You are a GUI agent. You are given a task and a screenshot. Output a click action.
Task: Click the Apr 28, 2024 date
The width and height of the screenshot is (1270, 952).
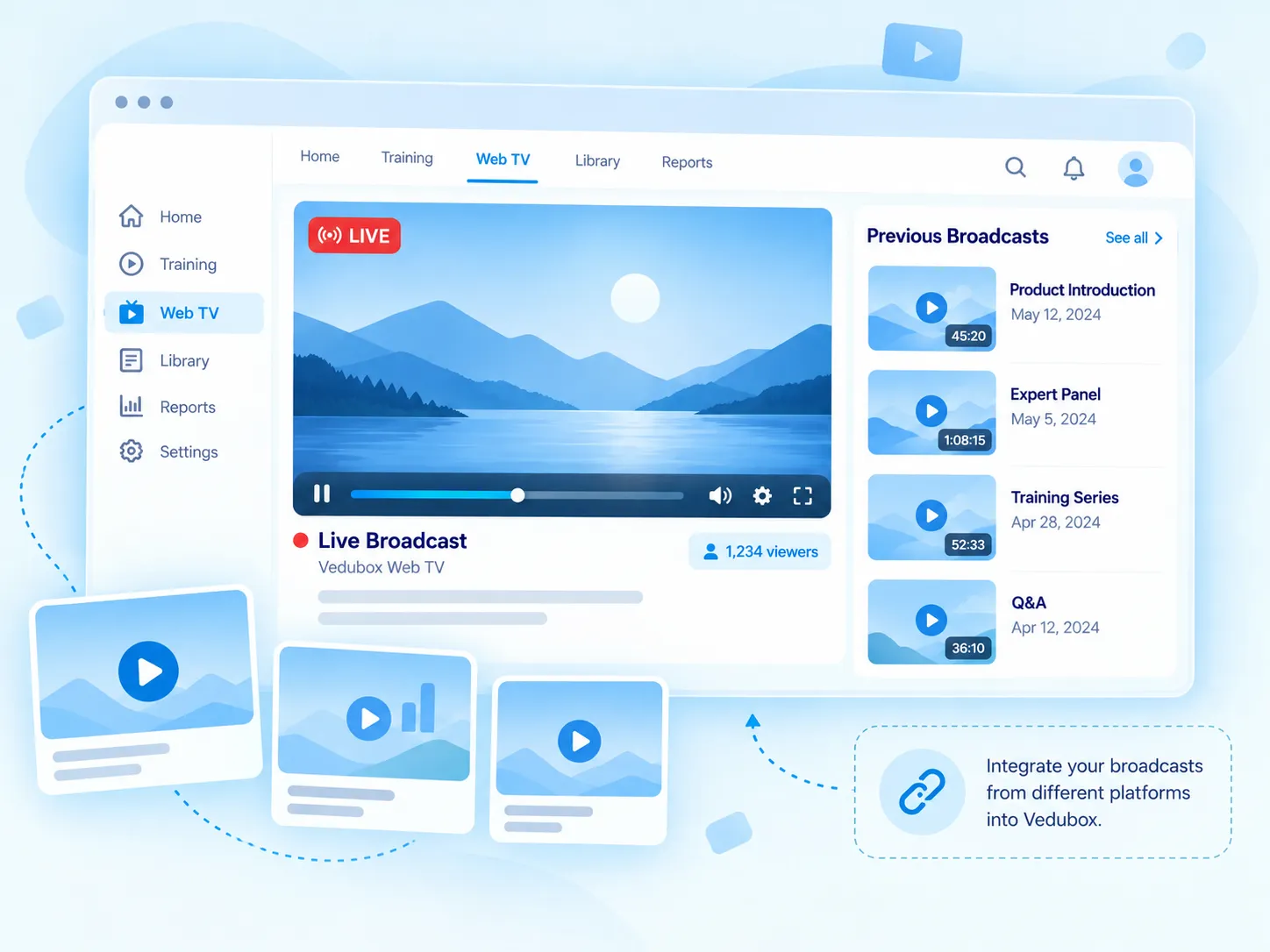point(1055,522)
